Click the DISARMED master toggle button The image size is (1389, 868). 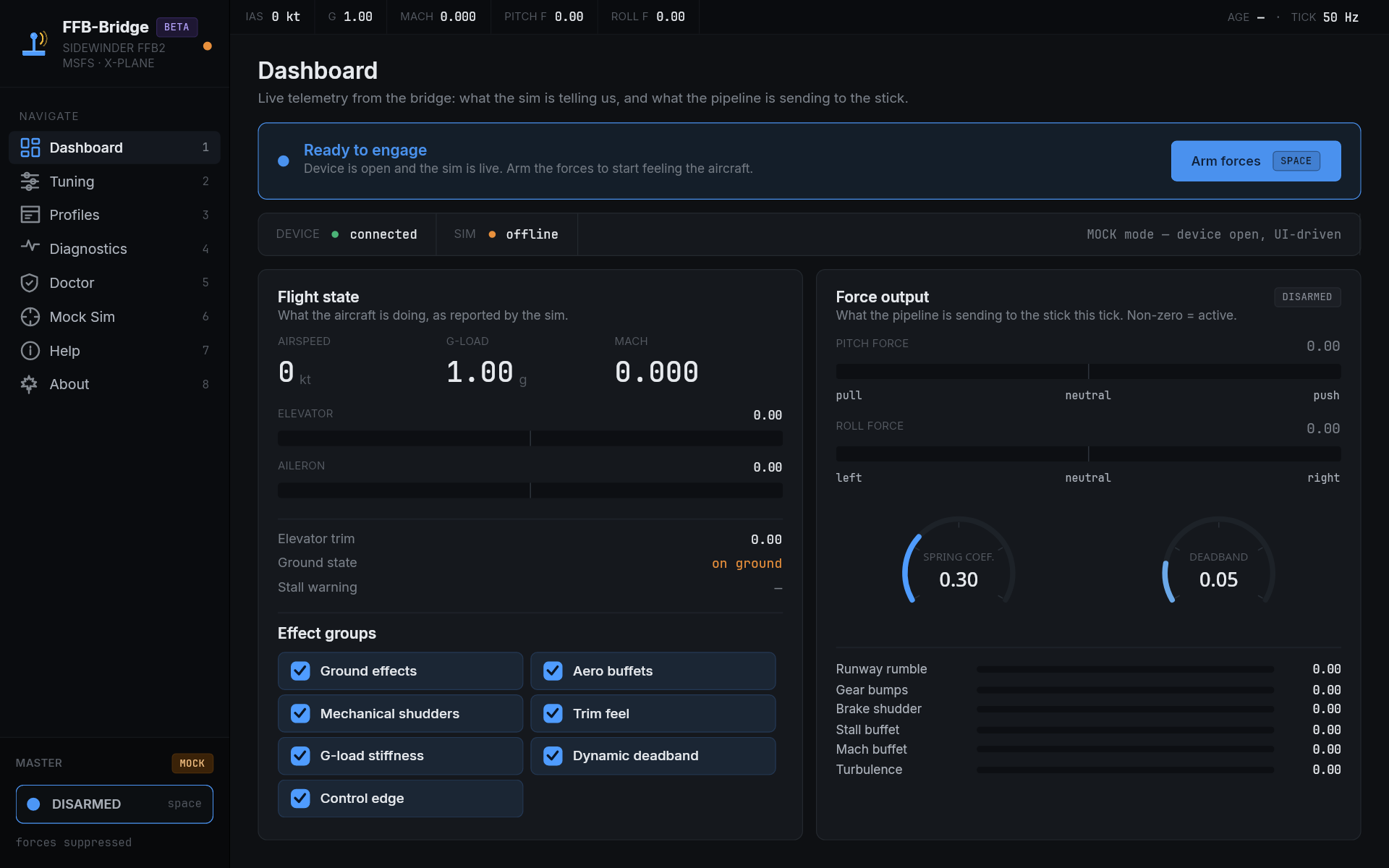tap(114, 804)
